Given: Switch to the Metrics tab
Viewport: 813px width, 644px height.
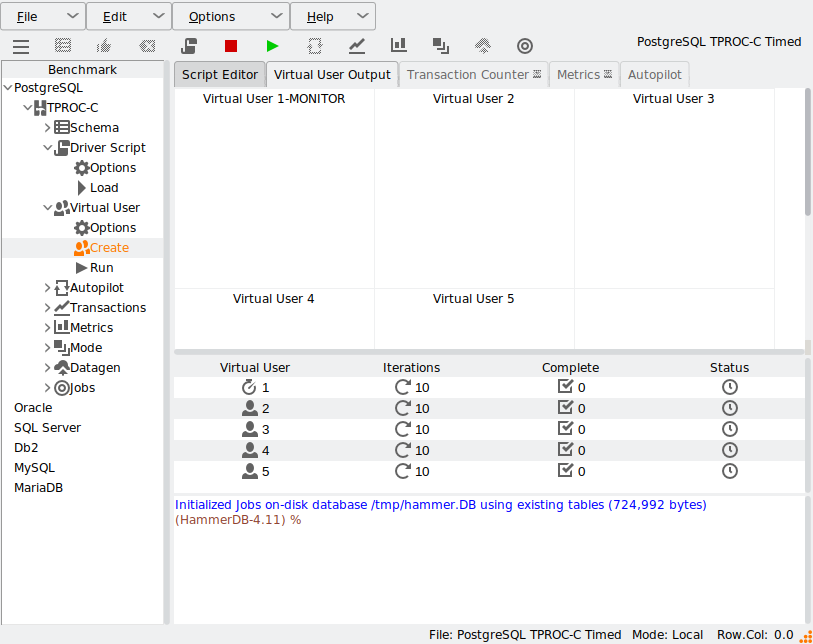Looking at the screenshot, I should point(584,75).
